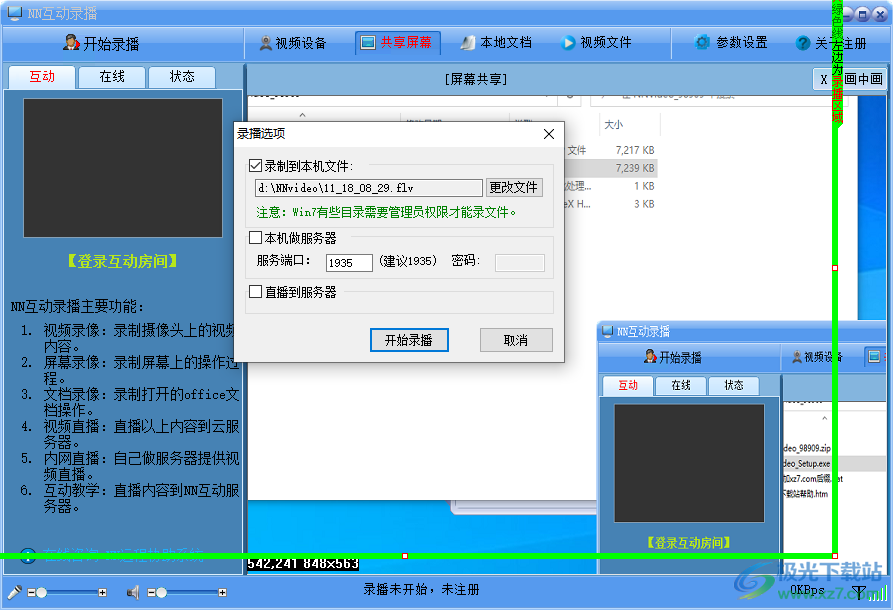
Task: Click the [屏幕共享] panel title
Action: click(x=476, y=79)
